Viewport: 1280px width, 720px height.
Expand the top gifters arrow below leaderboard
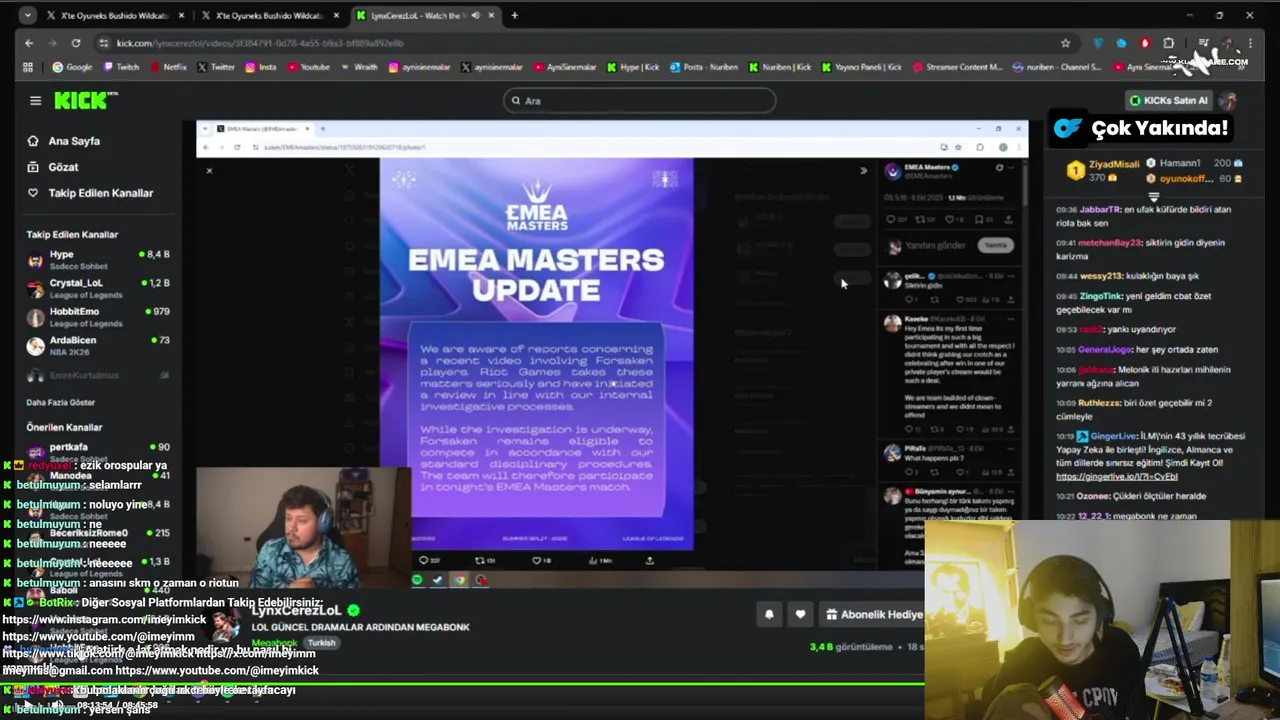[x=1153, y=196]
